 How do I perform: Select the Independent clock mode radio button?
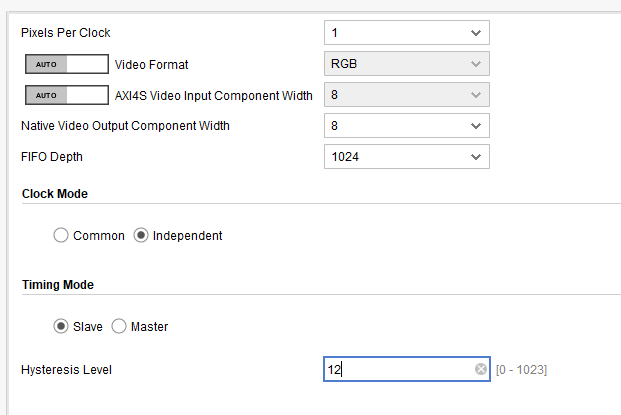pyautogui.click(x=141, y=235)
